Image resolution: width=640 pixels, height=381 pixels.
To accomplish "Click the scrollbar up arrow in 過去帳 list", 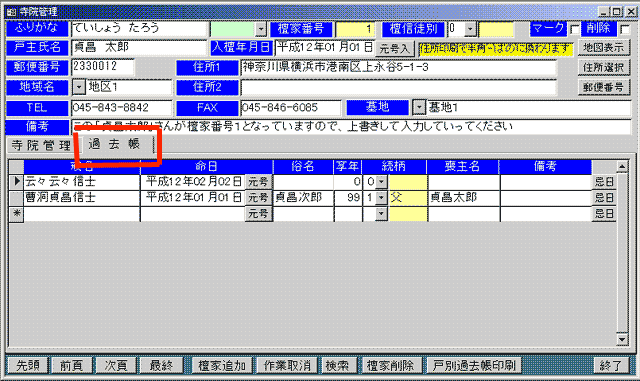I will [622, 166].
